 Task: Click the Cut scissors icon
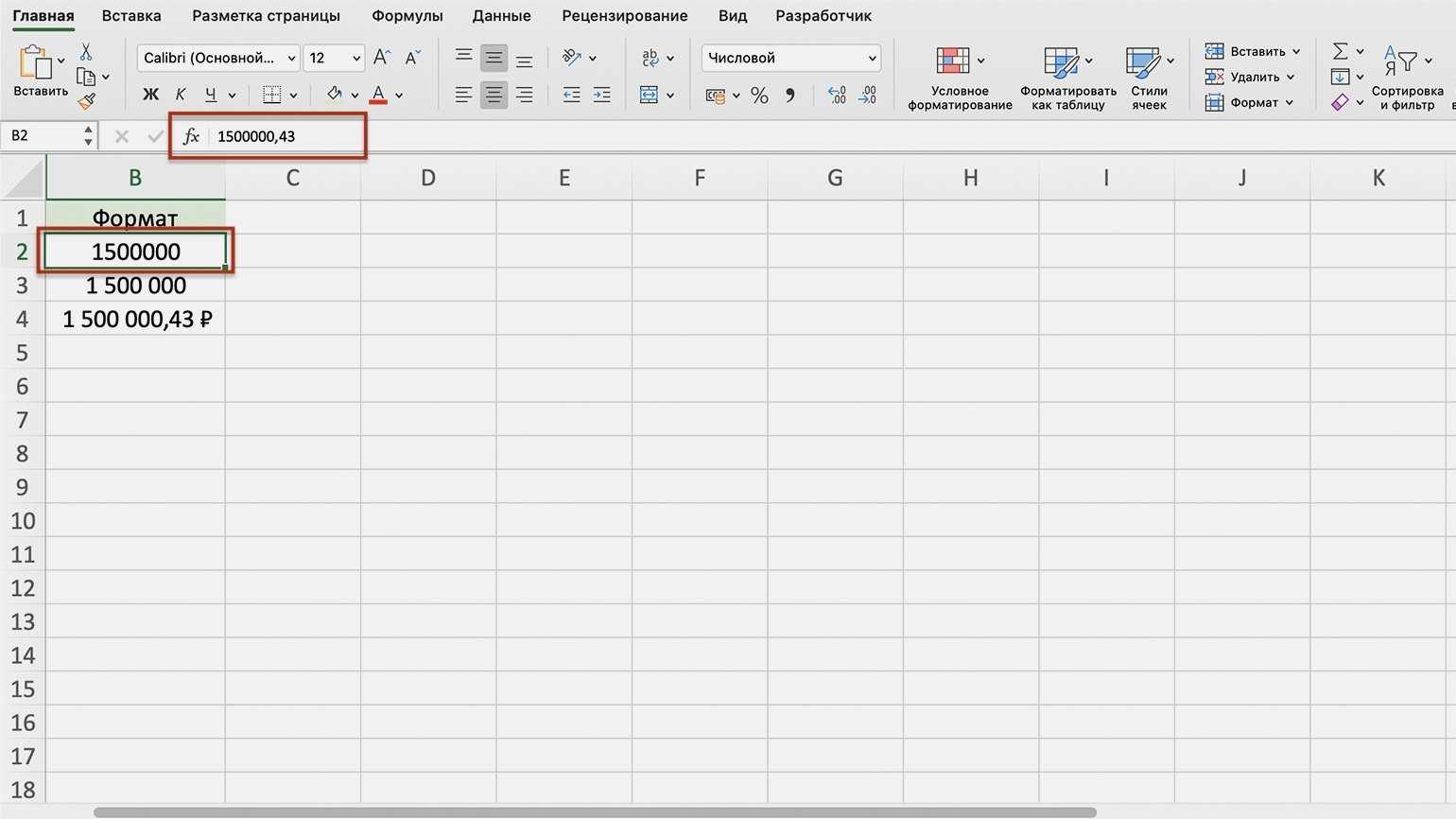tap(86, 52)
